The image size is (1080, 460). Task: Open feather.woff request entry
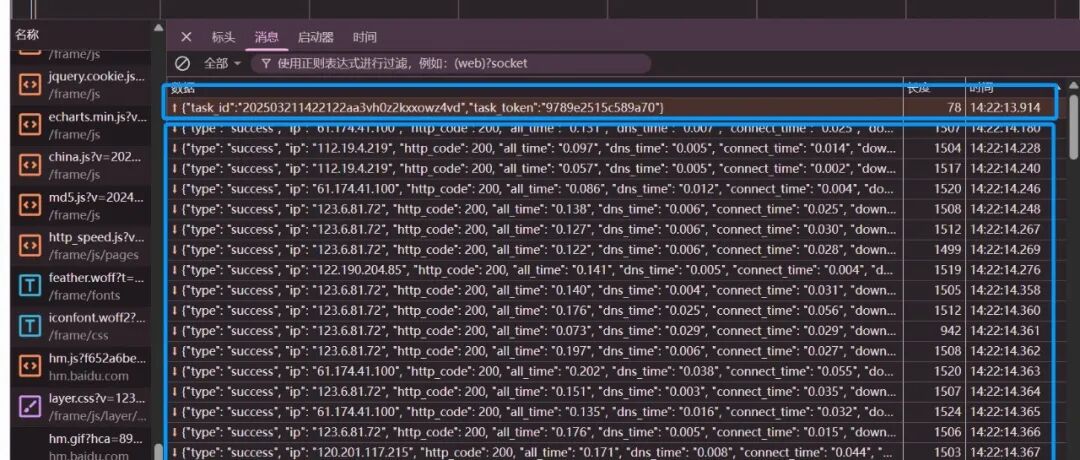tap(81, 286)
